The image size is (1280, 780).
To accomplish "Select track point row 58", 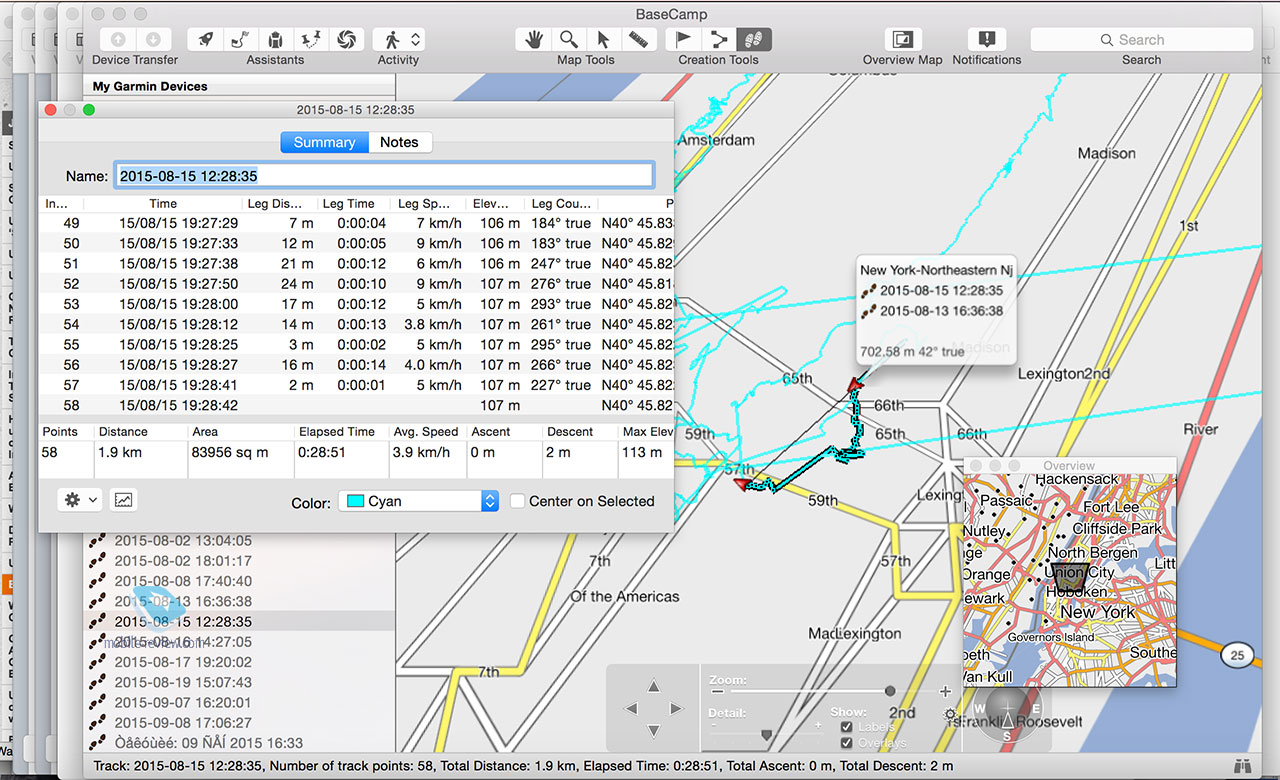I will (x=356, y=405).
